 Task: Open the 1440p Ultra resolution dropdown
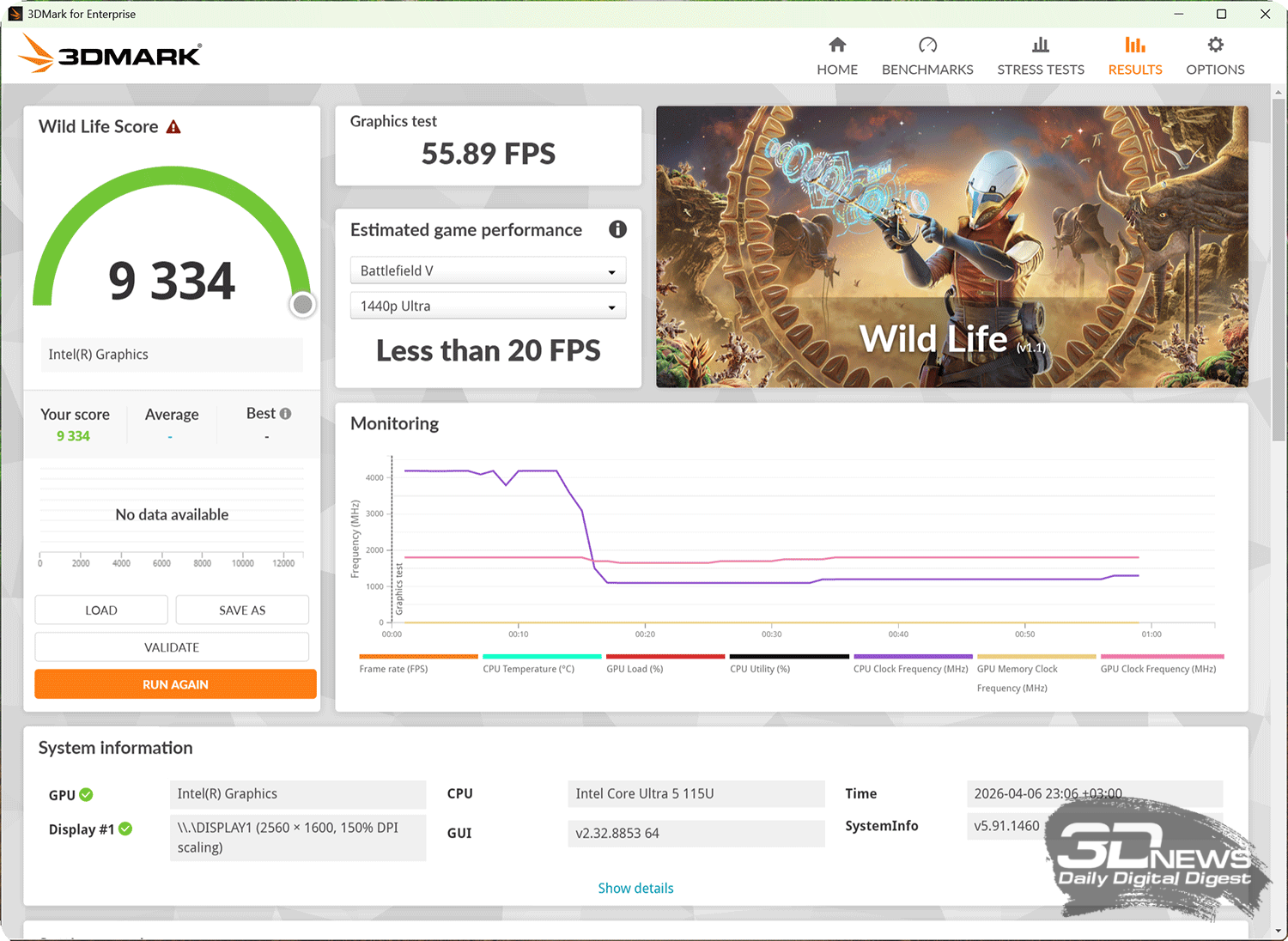point(488,306)
